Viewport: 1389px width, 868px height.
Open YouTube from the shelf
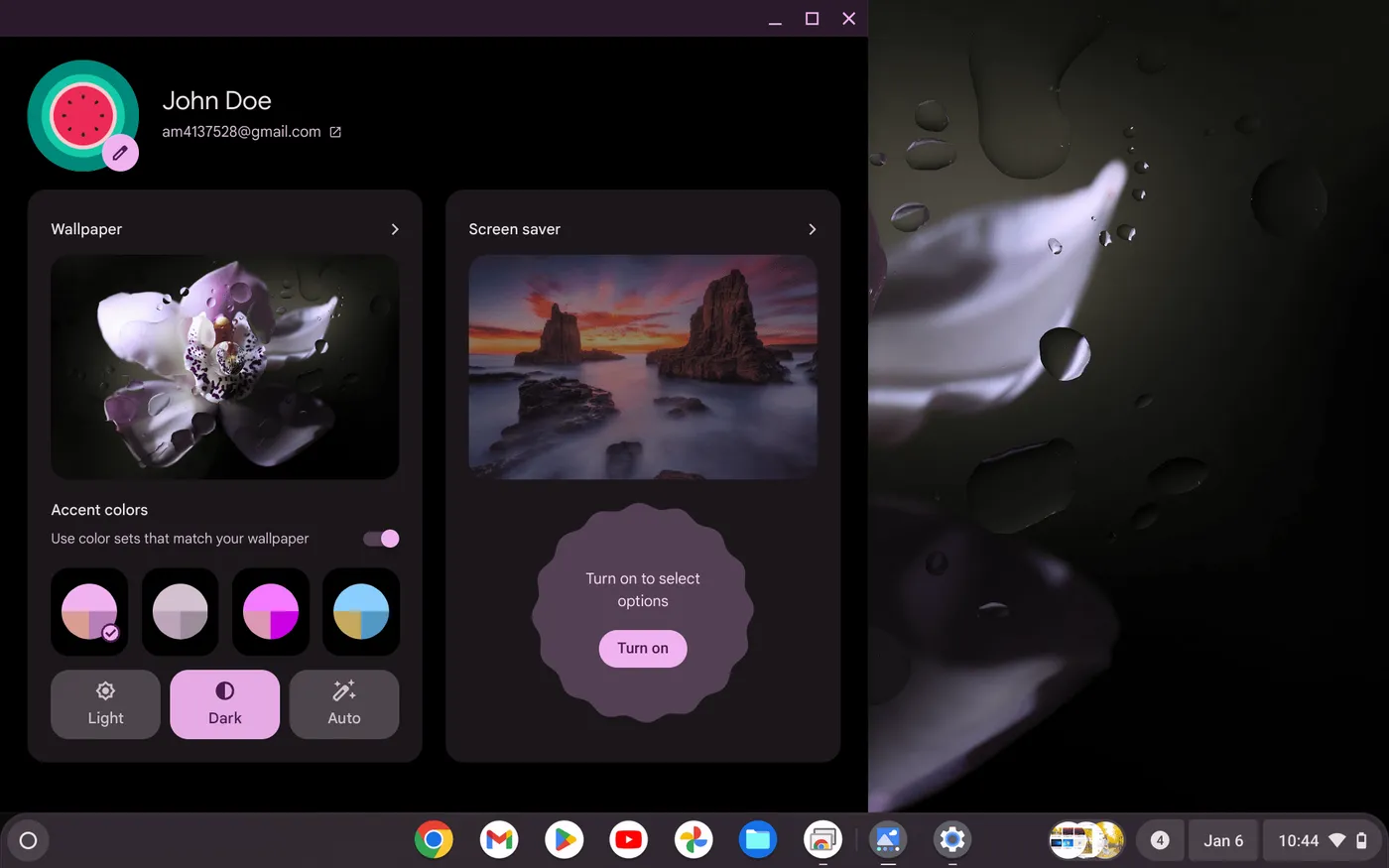628,840
